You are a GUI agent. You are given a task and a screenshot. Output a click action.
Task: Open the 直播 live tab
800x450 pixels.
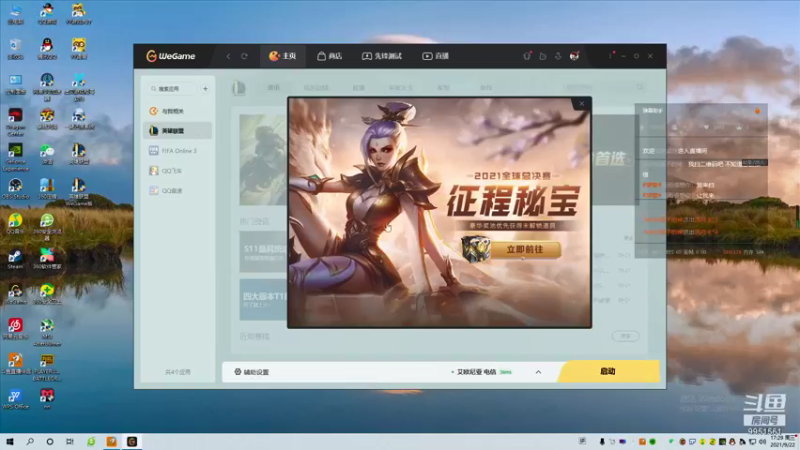pyautogui.click(x=435, y=56)
